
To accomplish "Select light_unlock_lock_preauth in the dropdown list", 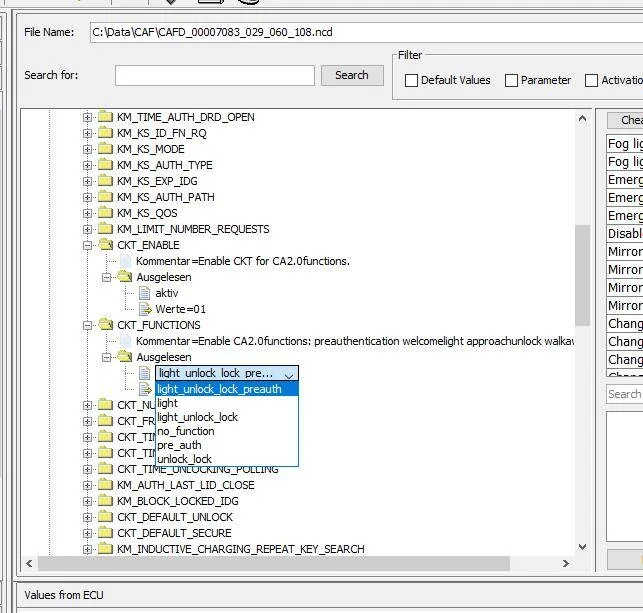I will point(227,389).
